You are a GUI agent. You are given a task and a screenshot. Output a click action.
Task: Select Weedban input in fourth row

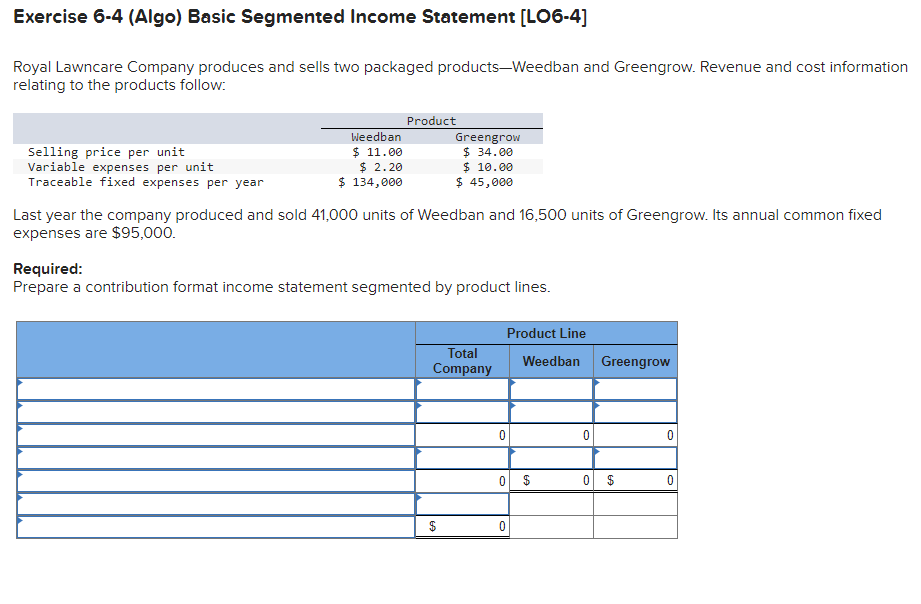click(551, 458)
